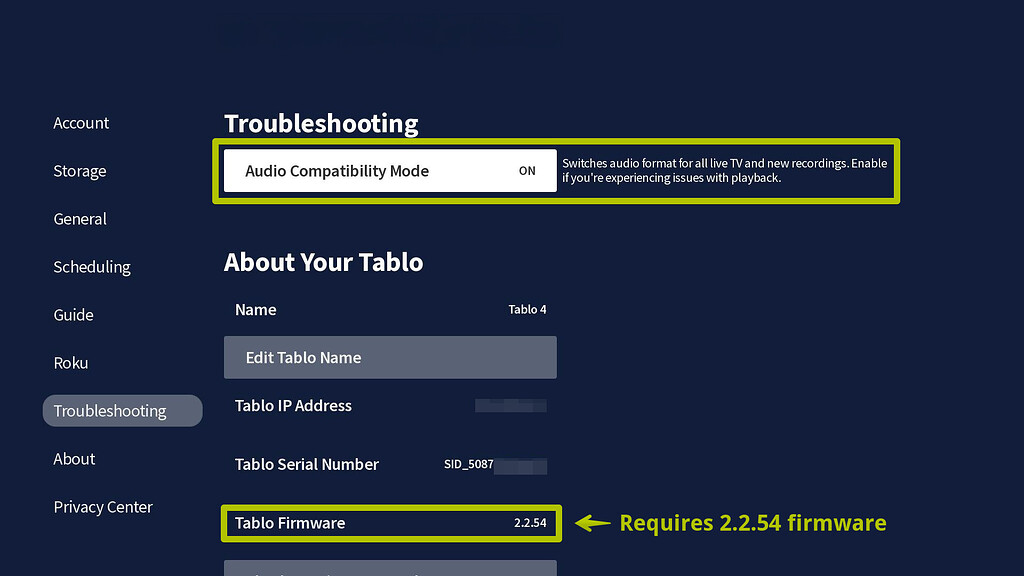Click the Troubleshooting page heading
Image resolution: width=1024 pixels, height=576 pixels.
tap(321, 124)
